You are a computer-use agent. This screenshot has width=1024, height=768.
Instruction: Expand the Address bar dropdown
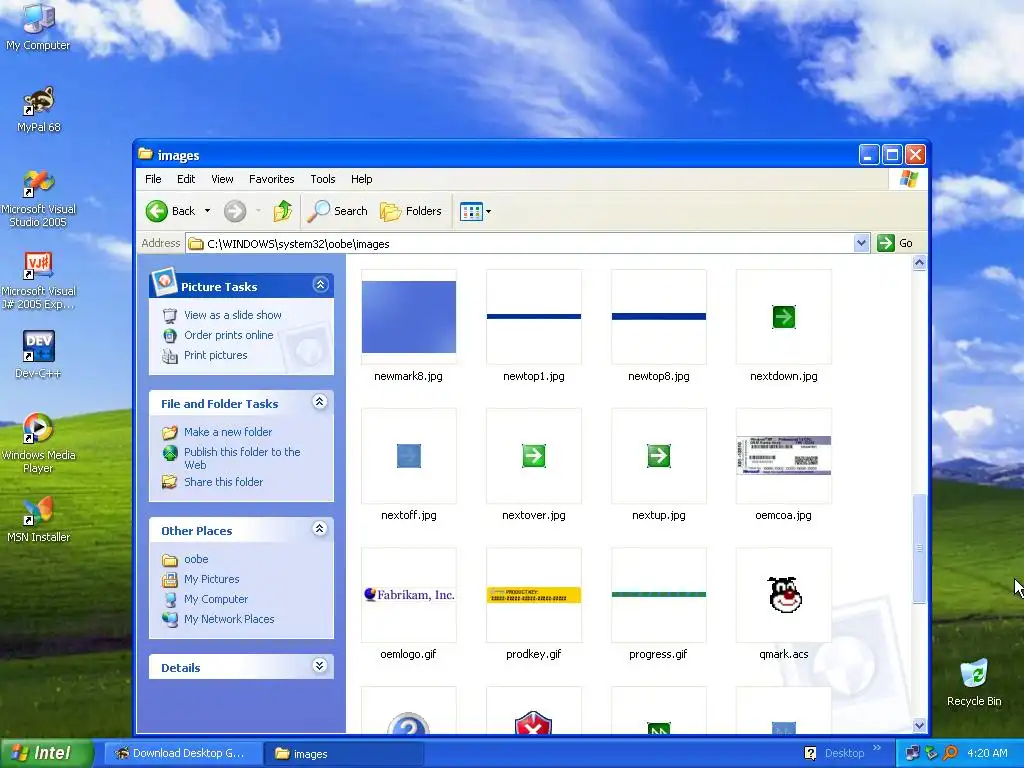861,243
